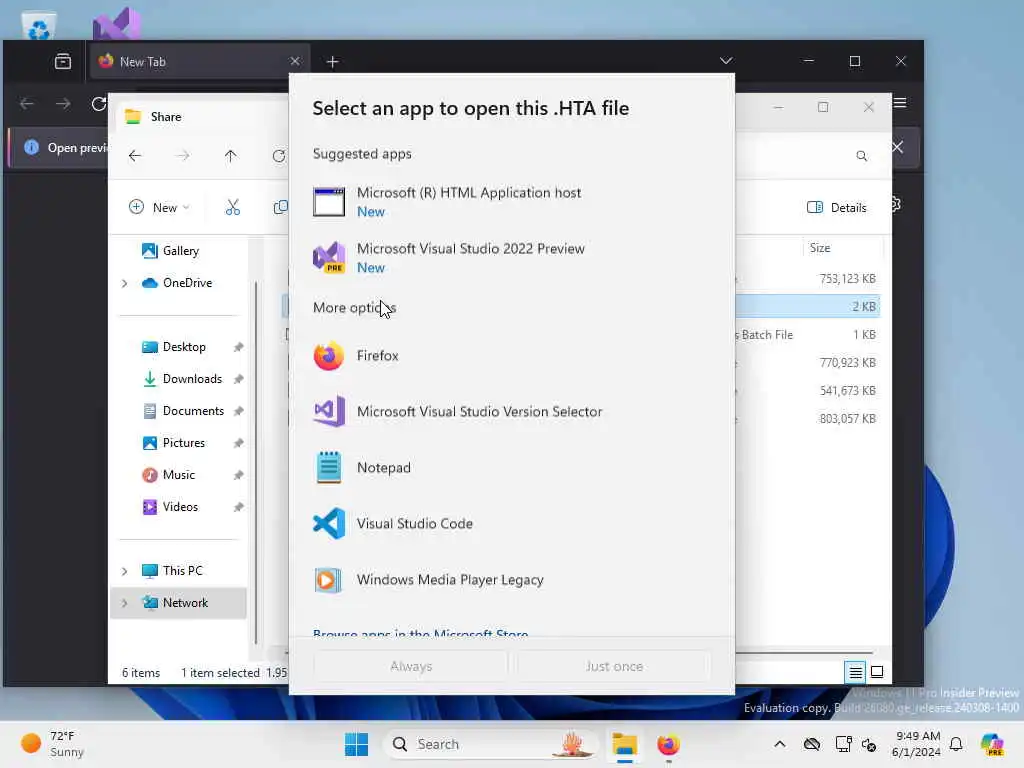This screenshot has height=768, width=1024.
Task: Open File Explorer from the taskbar
Action: [624, 744]
